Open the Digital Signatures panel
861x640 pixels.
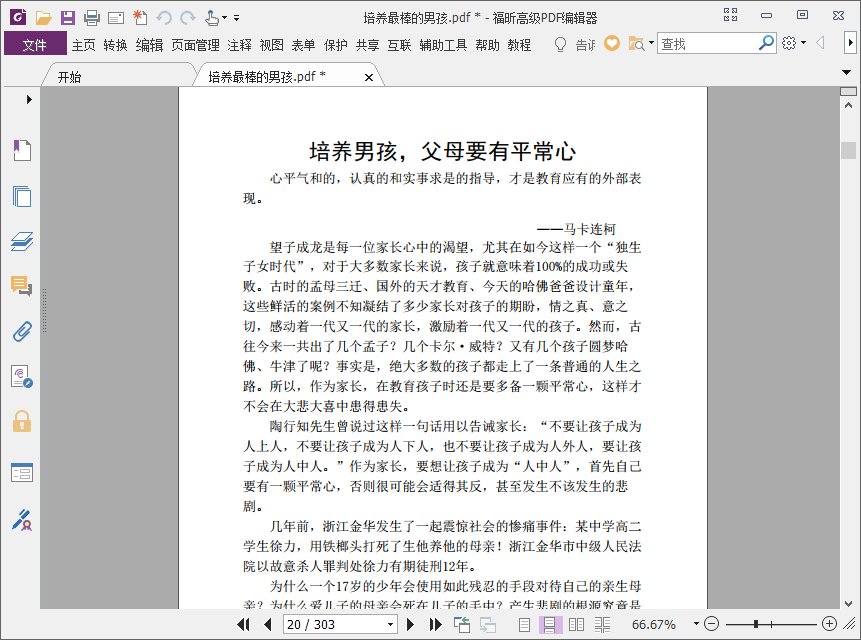pos(22,377)
